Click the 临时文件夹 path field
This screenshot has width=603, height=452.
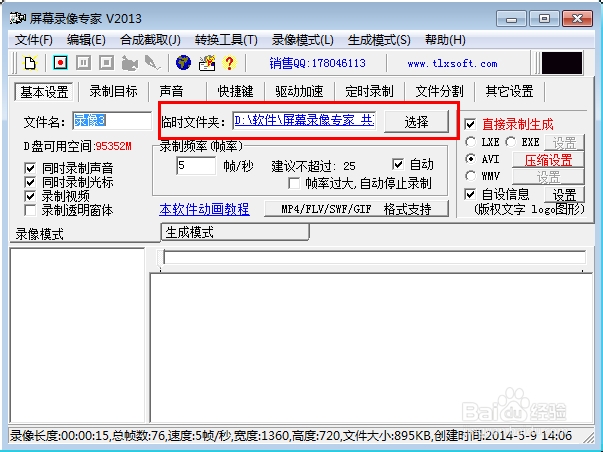[304, 121]
